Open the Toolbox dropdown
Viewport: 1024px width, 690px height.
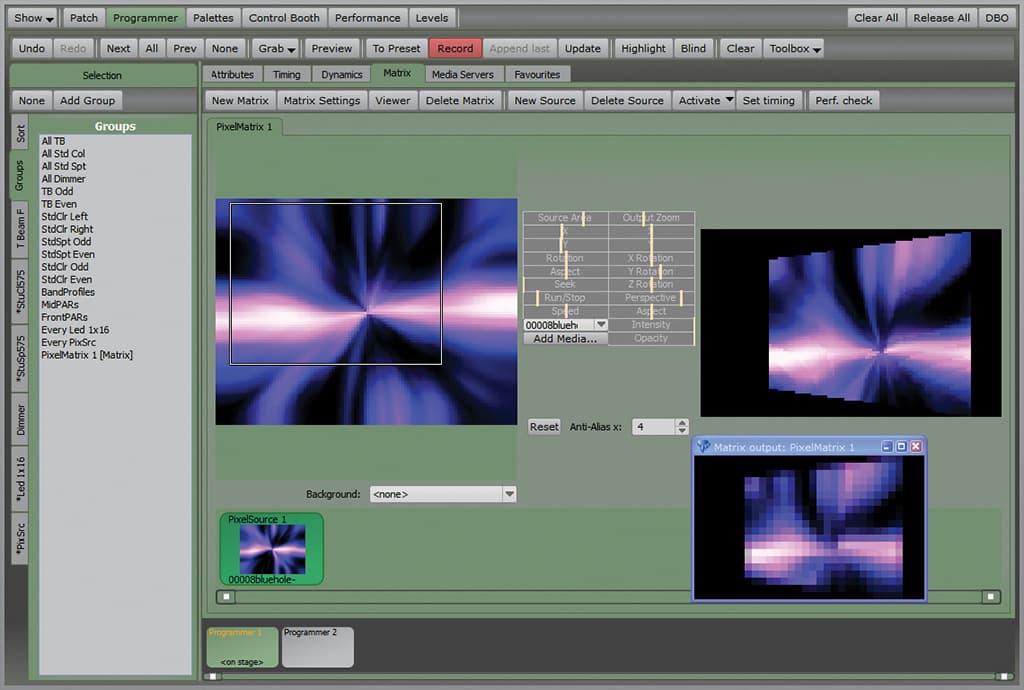click(x=794, y=48)
